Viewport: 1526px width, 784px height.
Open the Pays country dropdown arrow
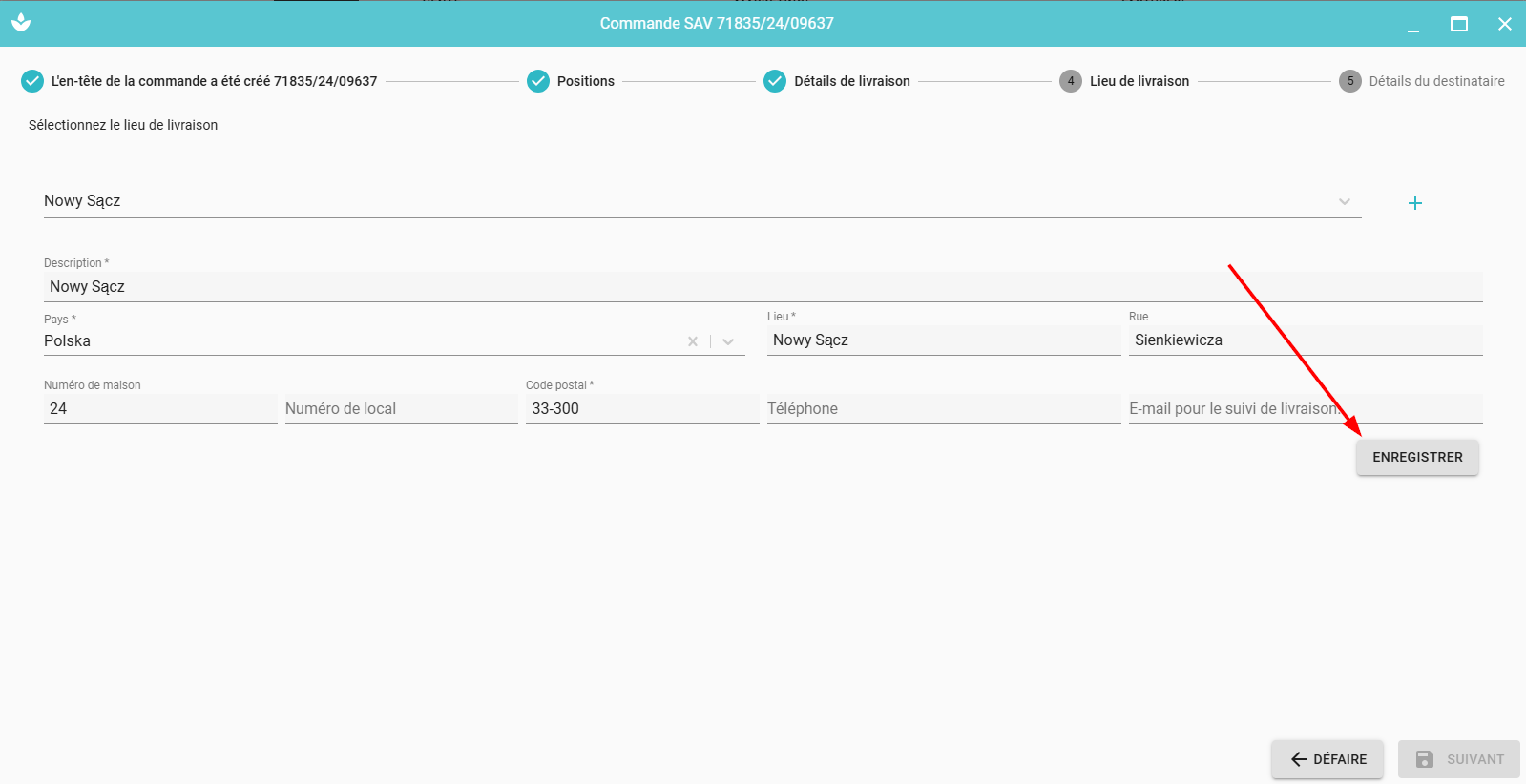(x=728, y=341)
